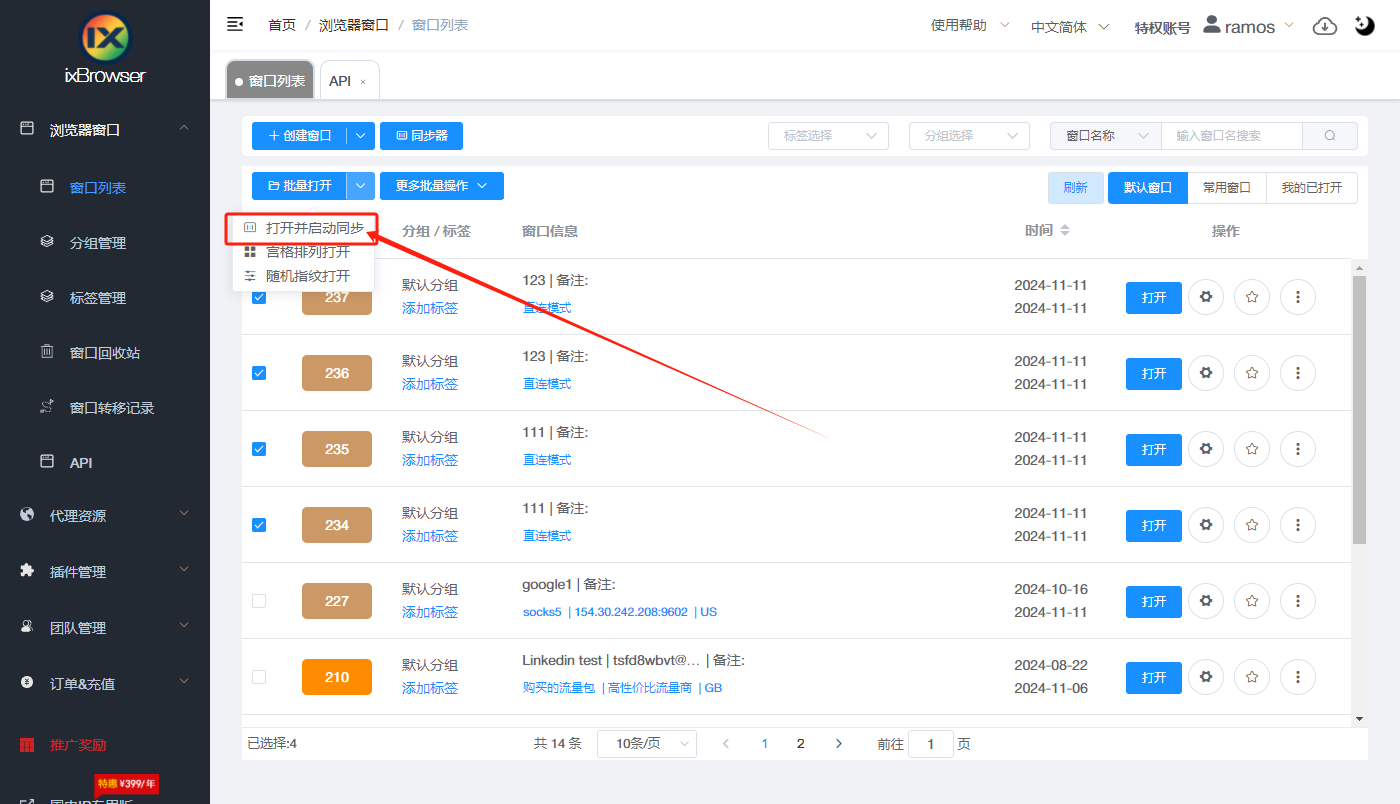Image resolution: width=1400 pixels, height=804 pixels.
Task: Open the ramos account dropdown
Action: pyautogui.click(x=1249, y=26)
